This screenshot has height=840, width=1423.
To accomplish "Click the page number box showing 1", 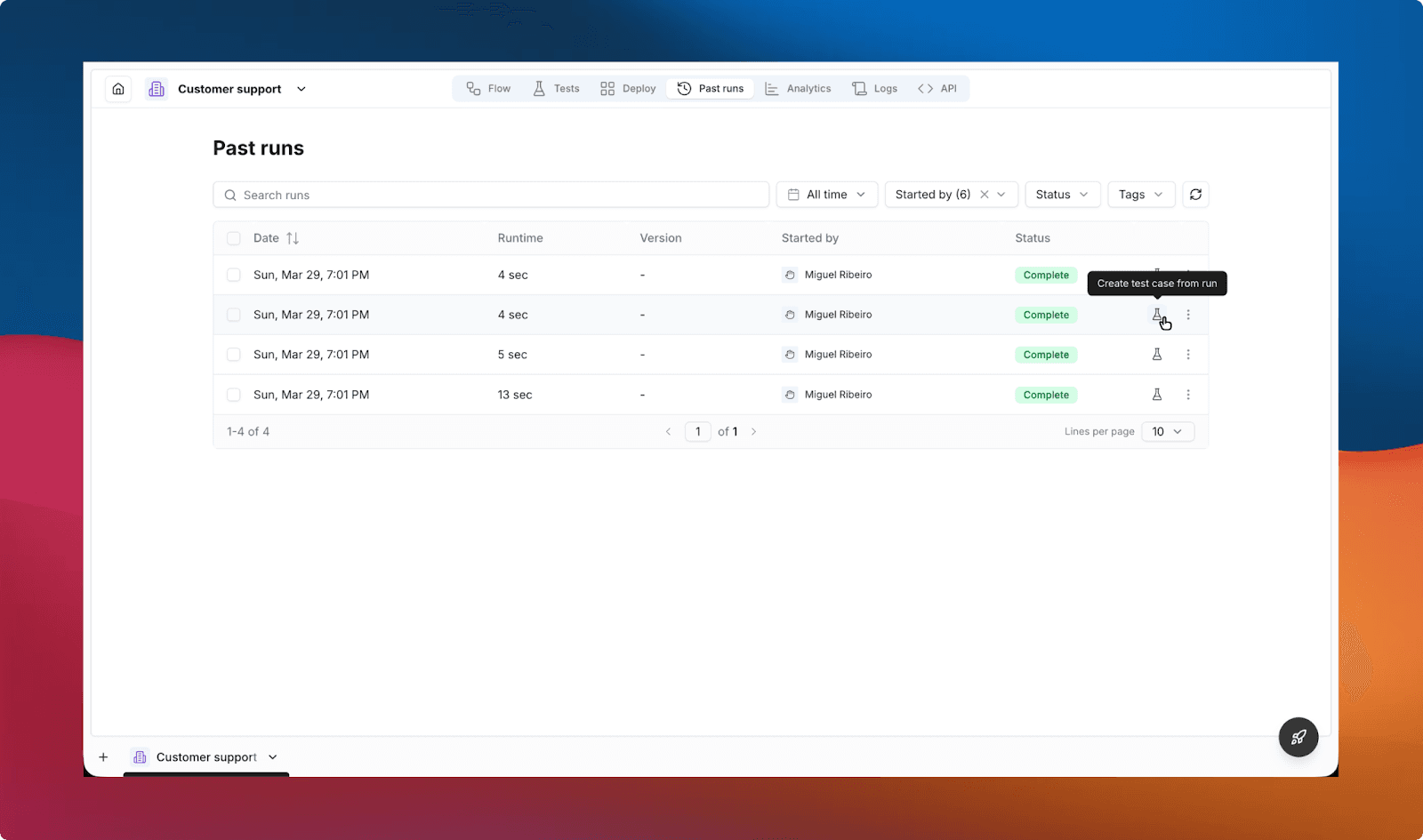I will click(698, 432).
